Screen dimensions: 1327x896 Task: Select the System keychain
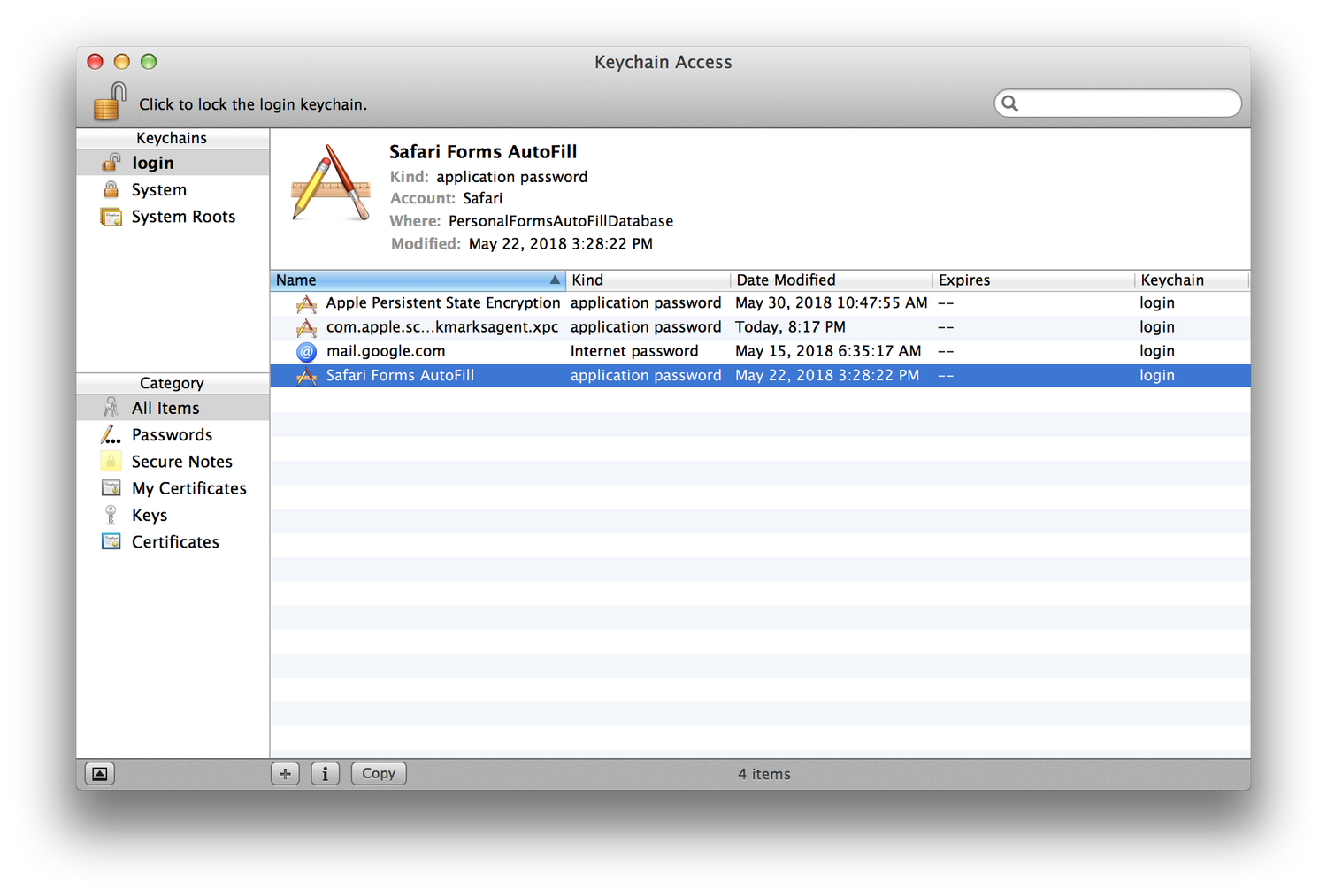pyautogui.click(x=173, y=189)
